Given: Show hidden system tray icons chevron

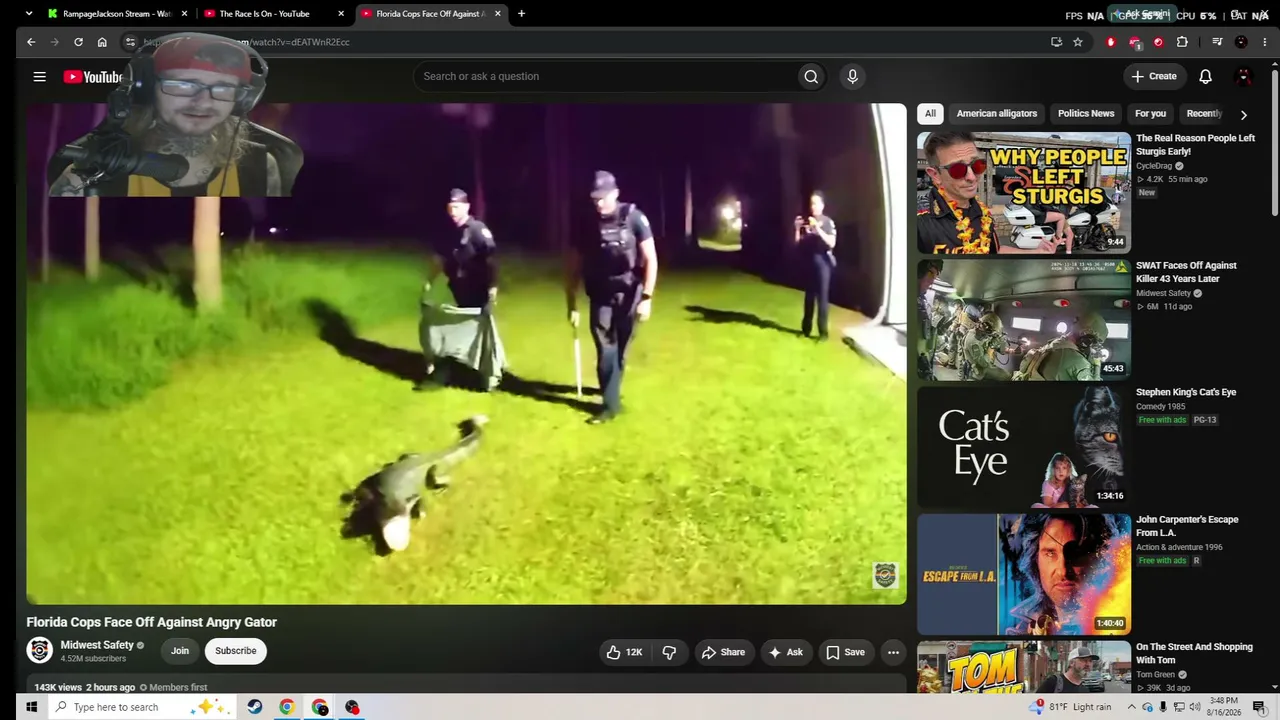Looking at the screenshot, I should (1131, 707).
